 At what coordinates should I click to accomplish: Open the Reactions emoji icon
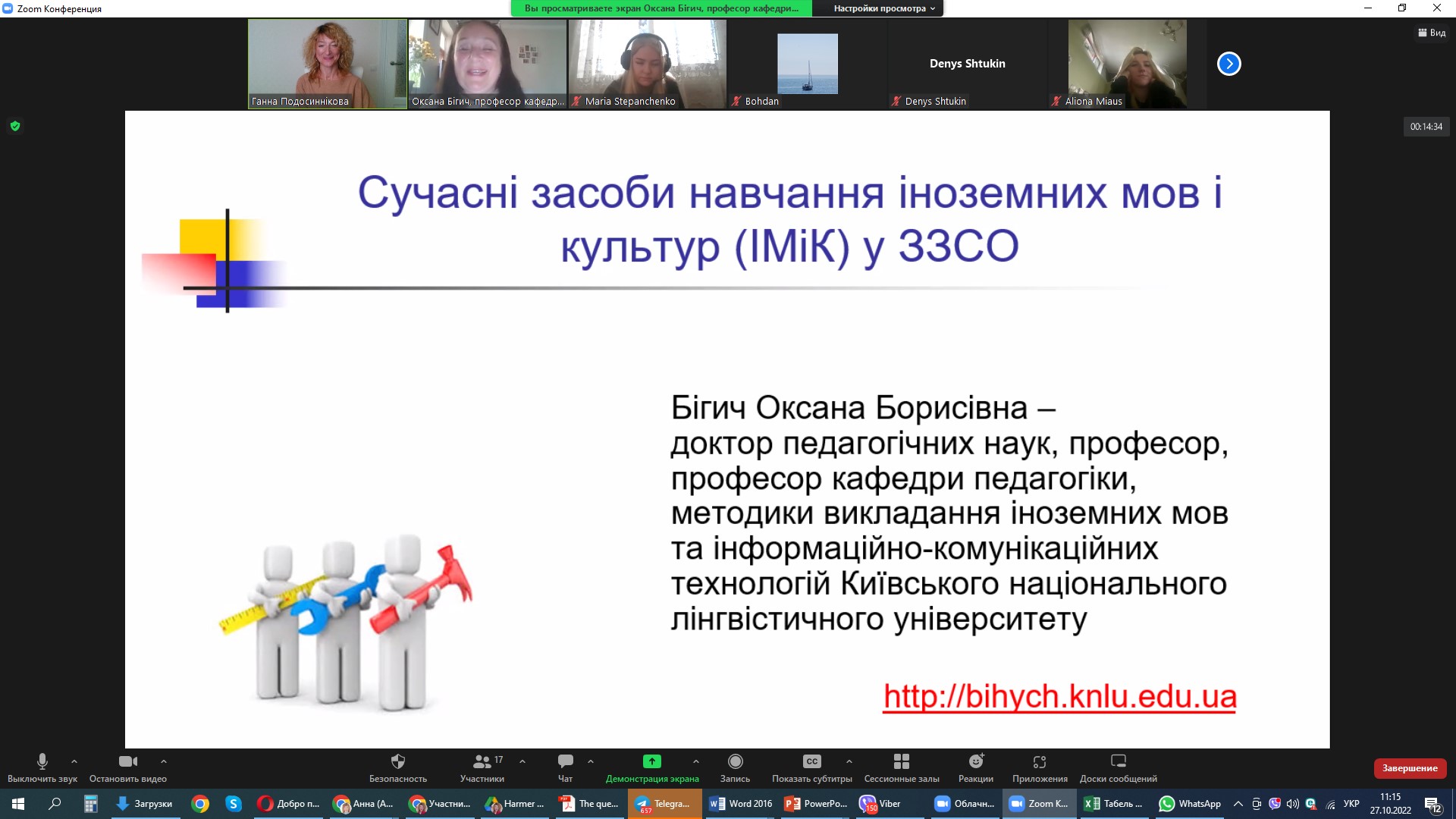click(975, 761)
